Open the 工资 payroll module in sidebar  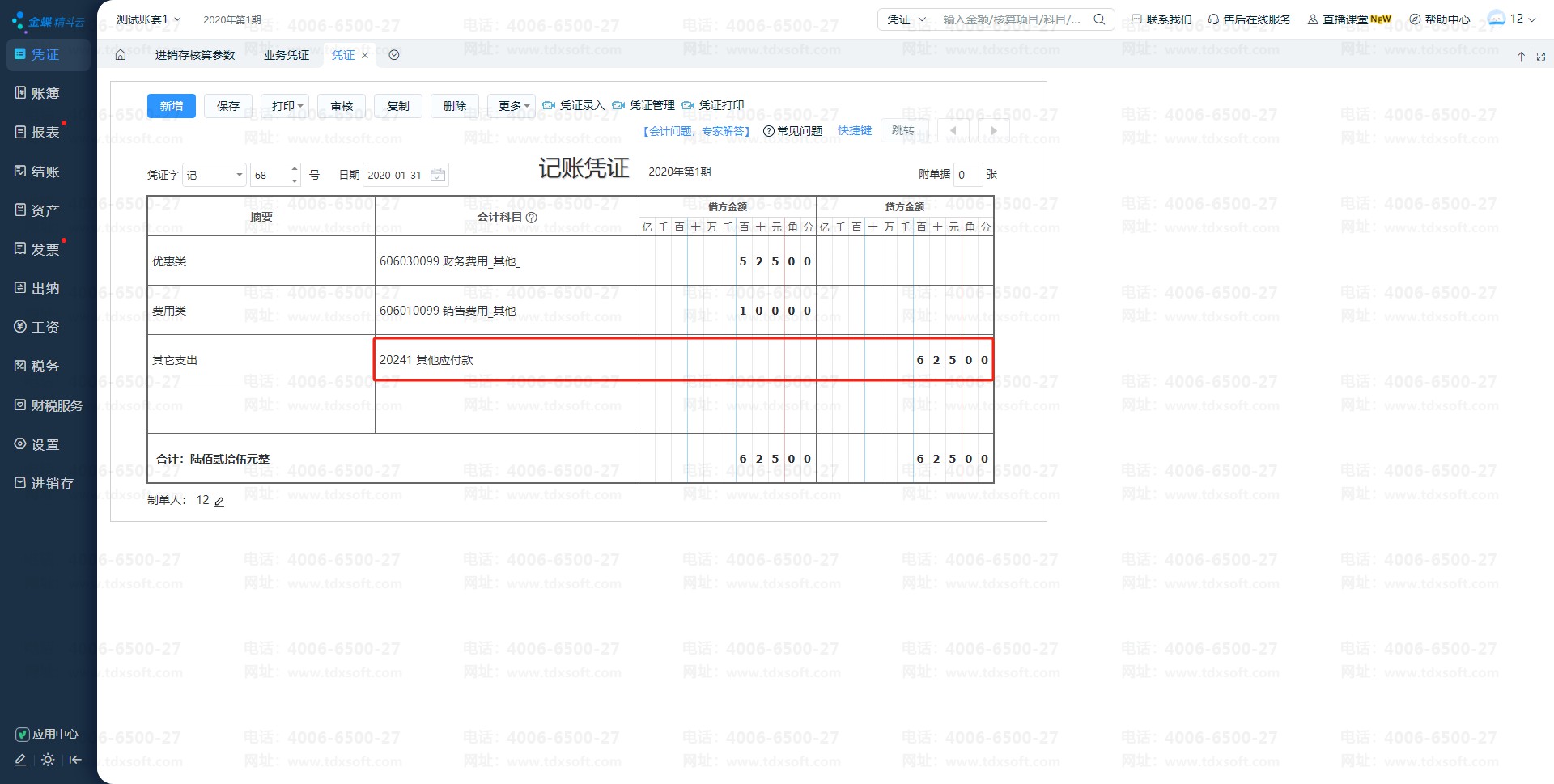(x=37, y=327)
